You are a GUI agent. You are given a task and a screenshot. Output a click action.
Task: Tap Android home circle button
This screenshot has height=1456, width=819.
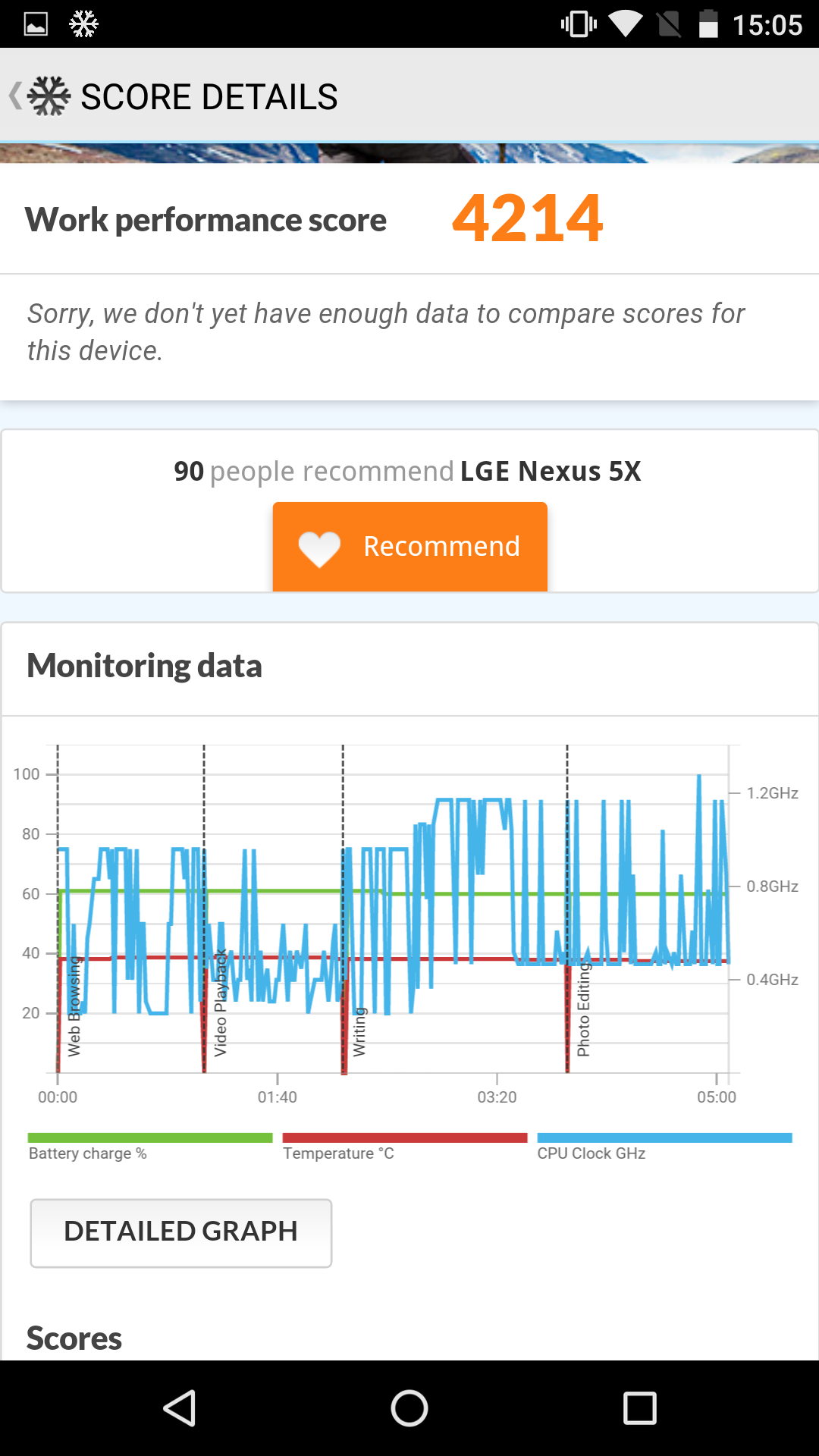(409, 1408)
